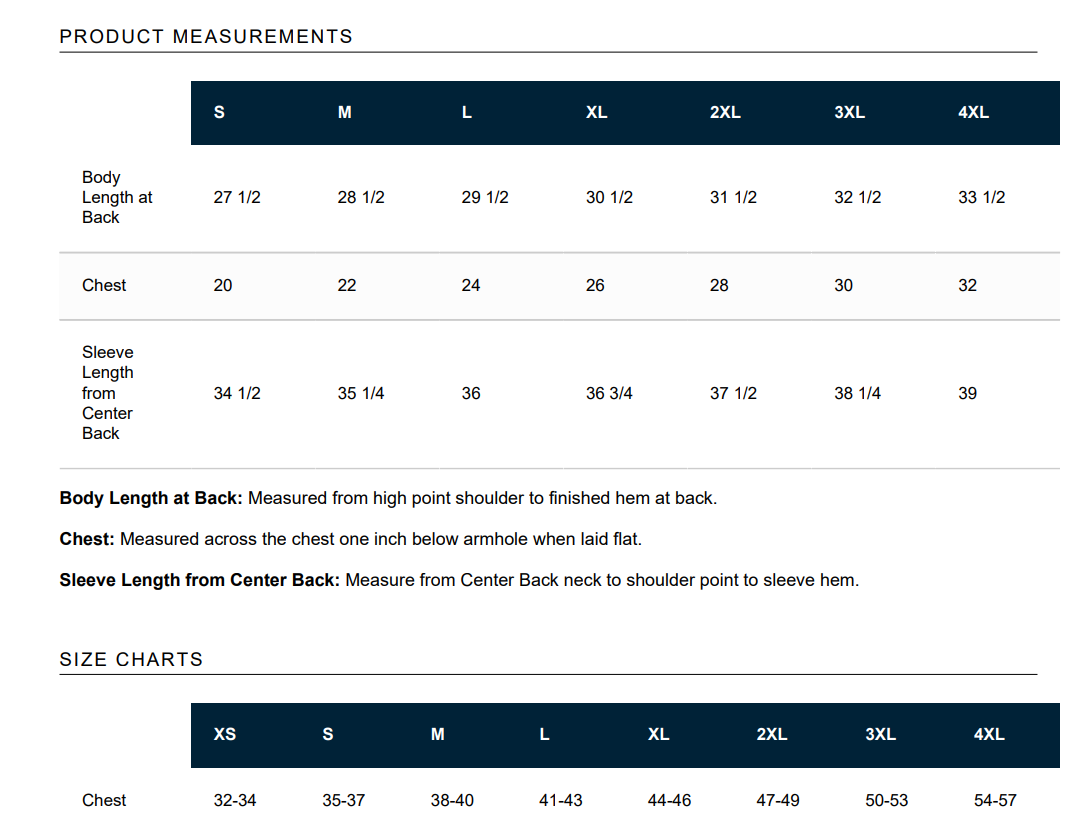Click the 54-57 chest range value
This screenshot has height=820, width=1088.
pos(995,801)
